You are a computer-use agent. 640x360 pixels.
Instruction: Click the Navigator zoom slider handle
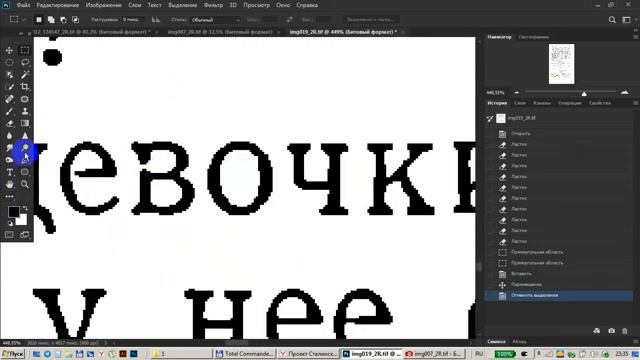point(584,94)
